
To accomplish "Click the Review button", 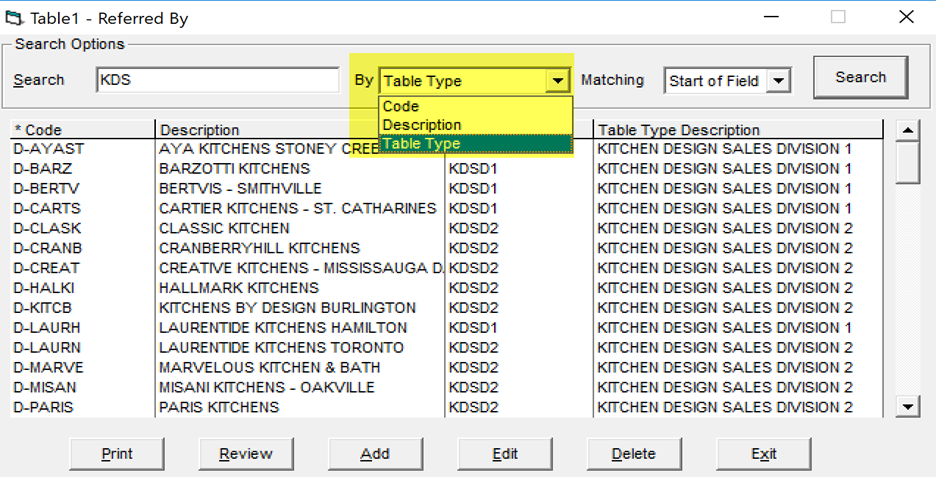I will (246, 454).
